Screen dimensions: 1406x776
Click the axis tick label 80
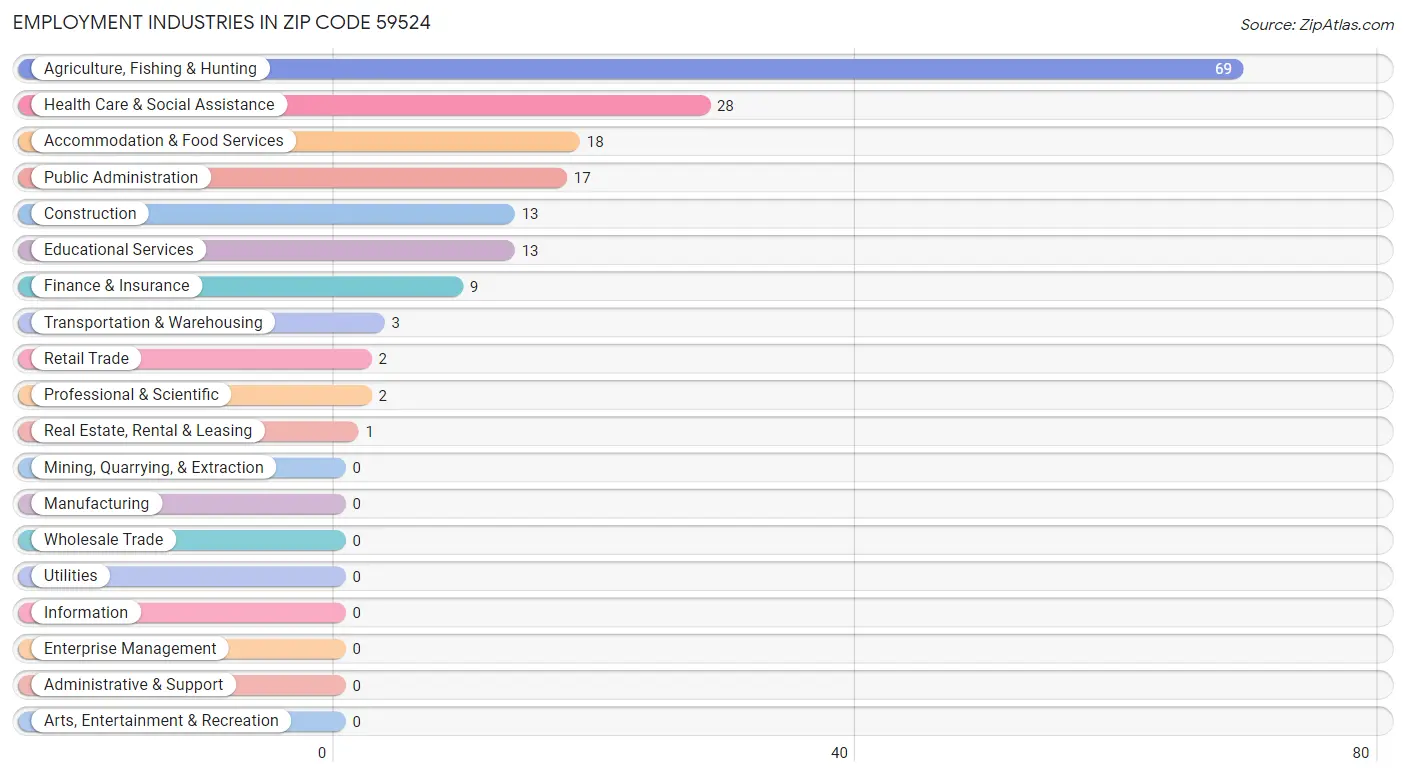click(x=1361, y=753)
